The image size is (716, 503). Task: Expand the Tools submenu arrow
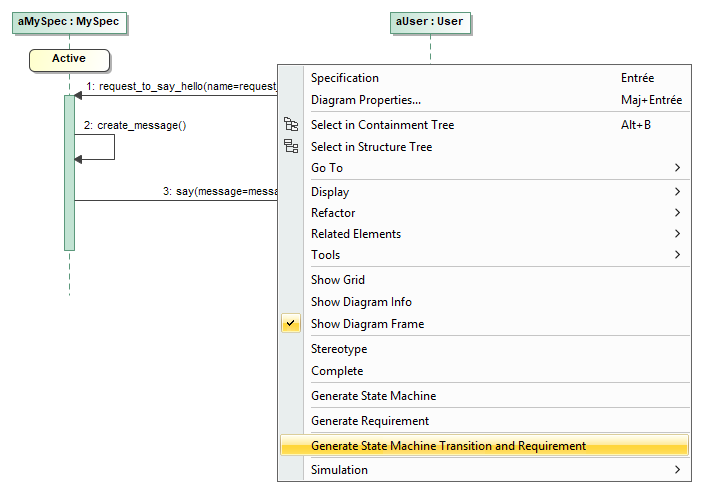(677, 254)
